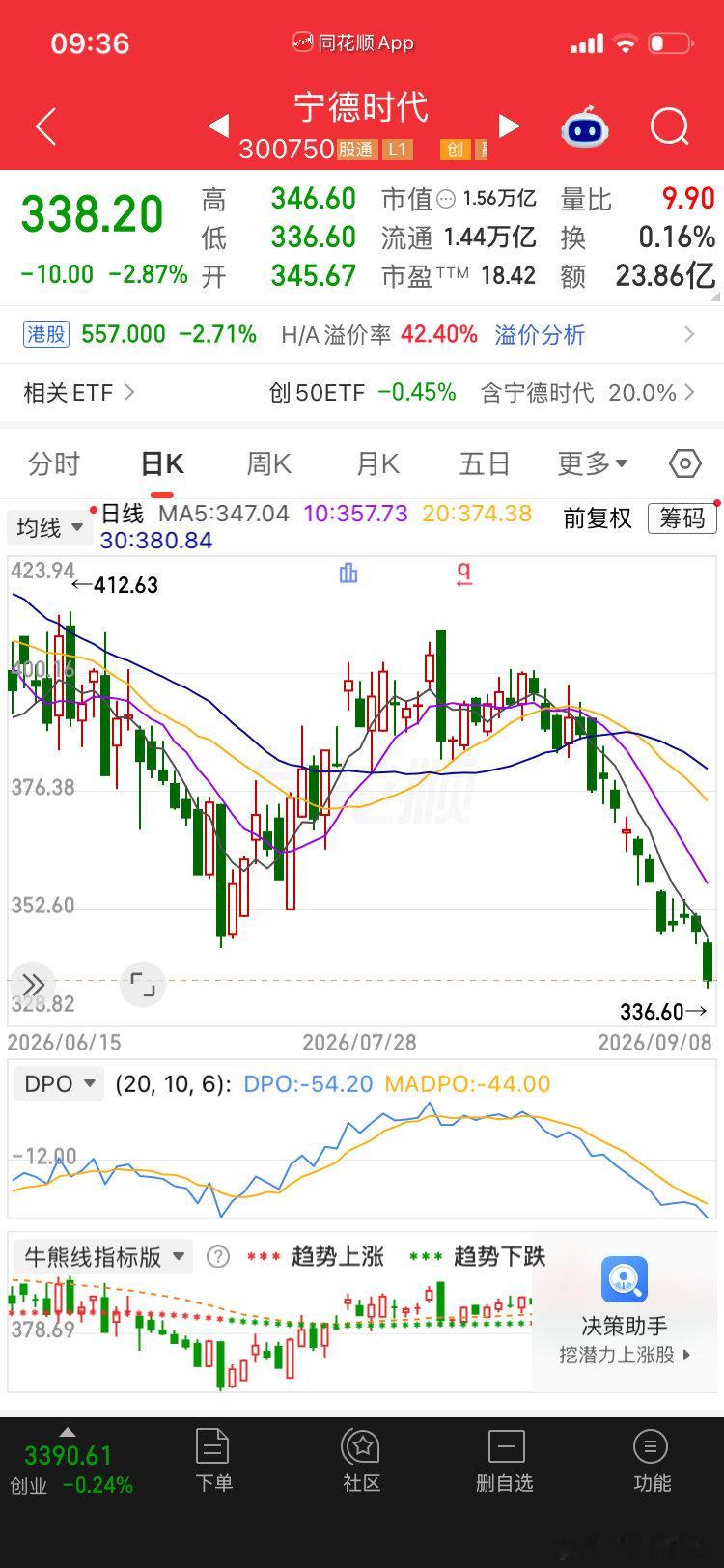This screenshot has height=1568, width=724.
Task: Tap the 创 board tag
Action: (454, 150)
